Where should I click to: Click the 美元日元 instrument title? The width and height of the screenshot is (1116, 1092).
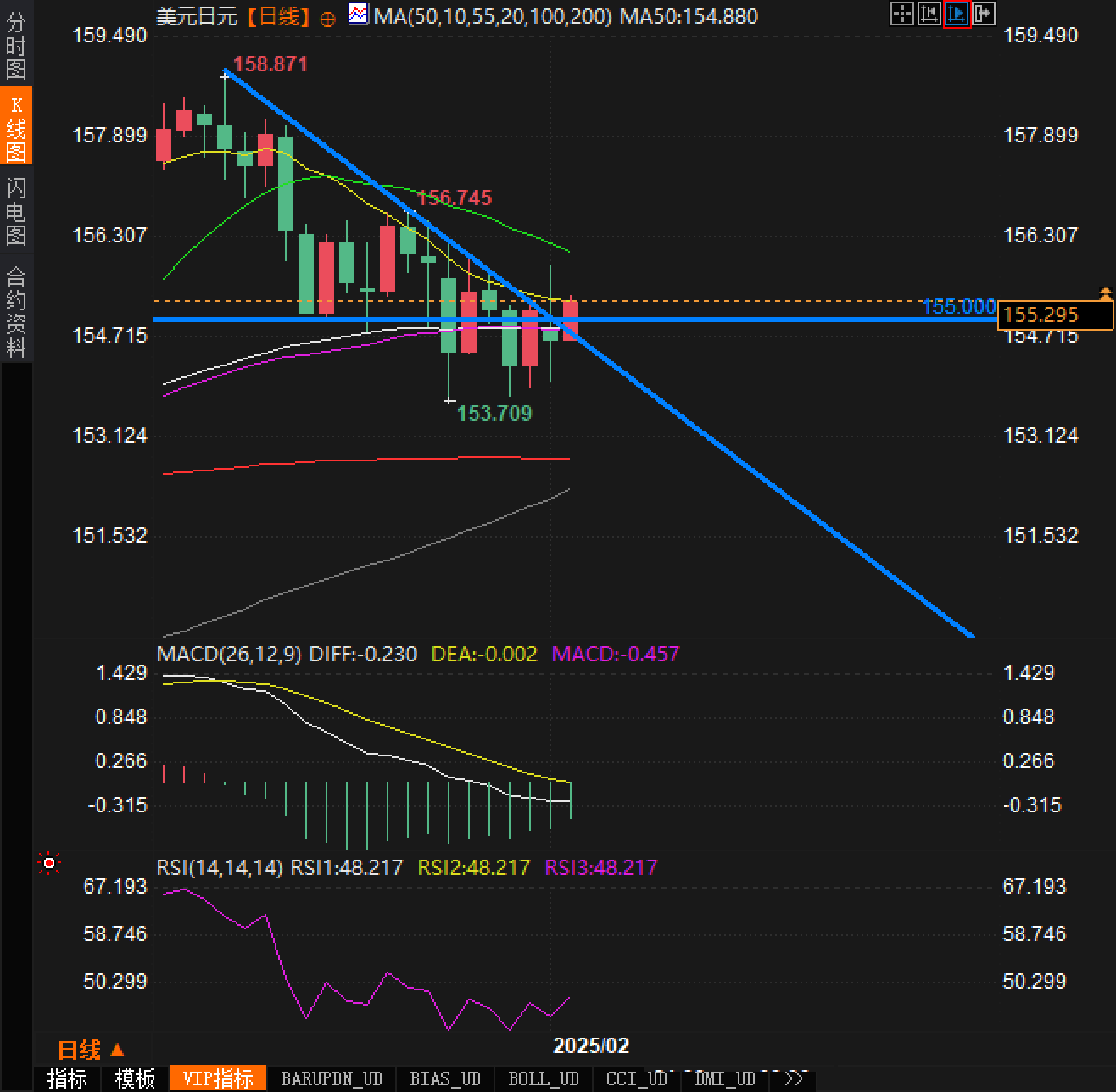tap(197, 16)
